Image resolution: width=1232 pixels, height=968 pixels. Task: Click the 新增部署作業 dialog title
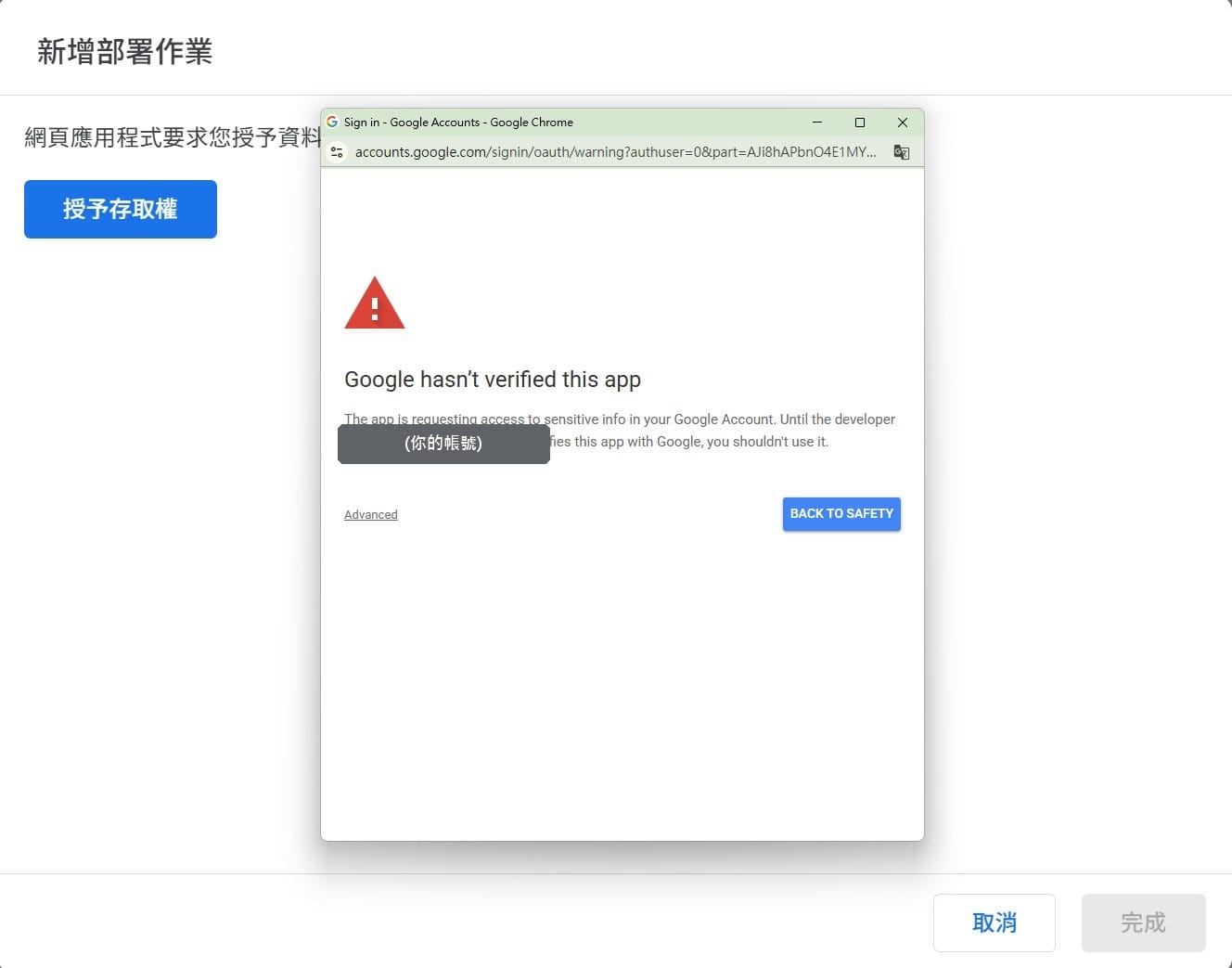pyautogui.click(x=125, y=52)
